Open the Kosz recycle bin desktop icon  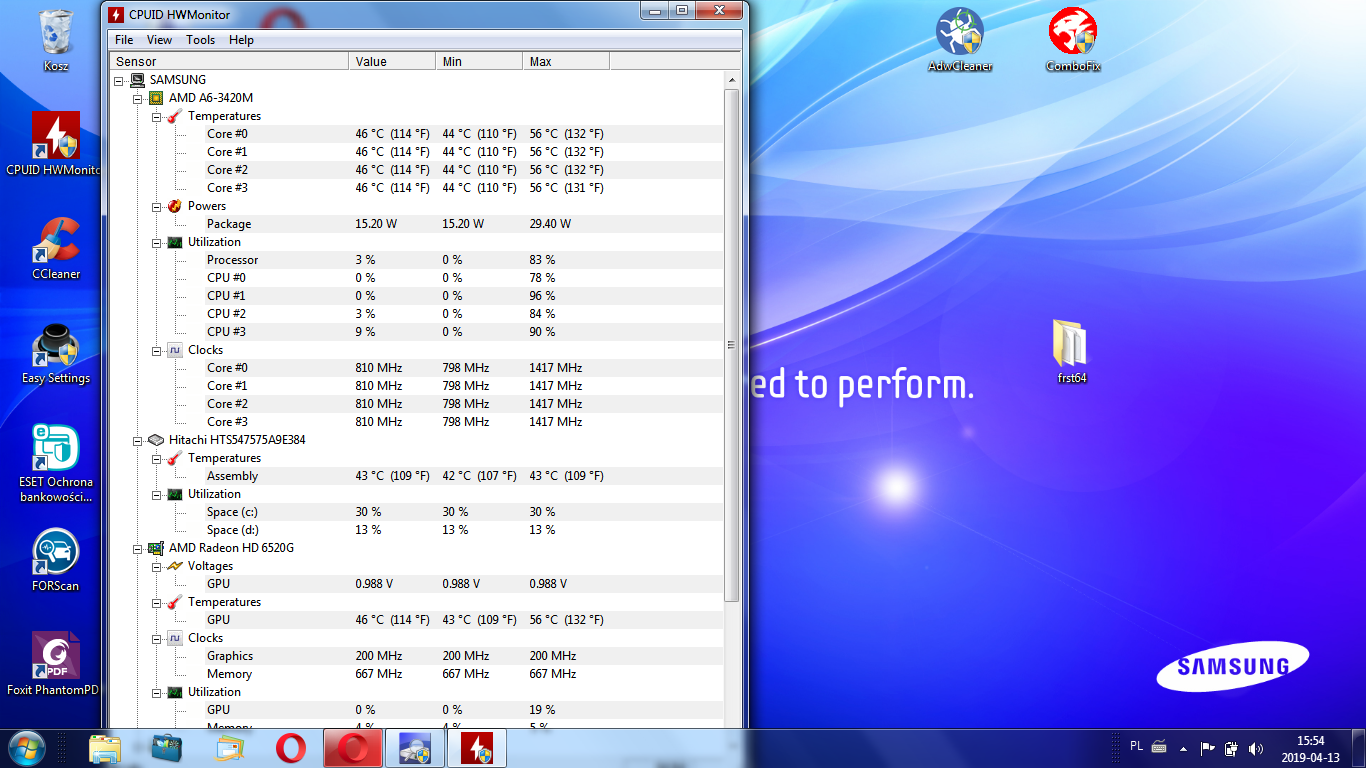(56, 40)
